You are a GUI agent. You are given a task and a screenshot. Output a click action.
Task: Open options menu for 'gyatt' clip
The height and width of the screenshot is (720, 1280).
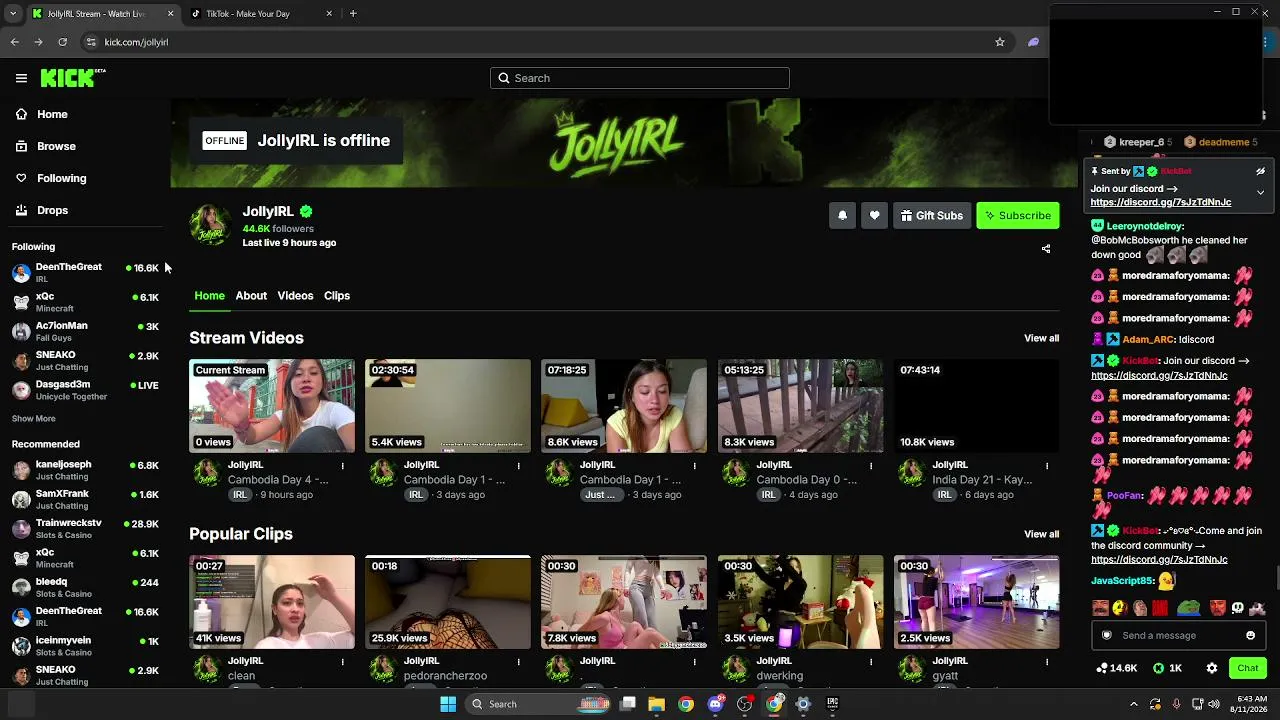(1047, 661)
